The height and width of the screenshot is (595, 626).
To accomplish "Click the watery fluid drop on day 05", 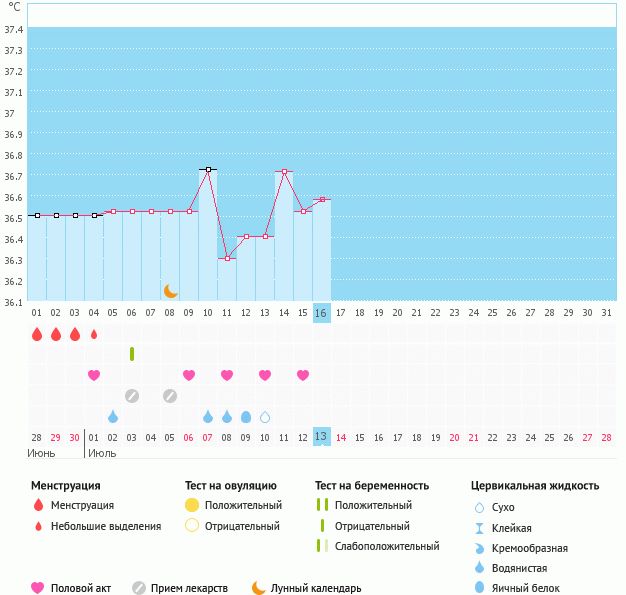I will click(x=113, y=417).
